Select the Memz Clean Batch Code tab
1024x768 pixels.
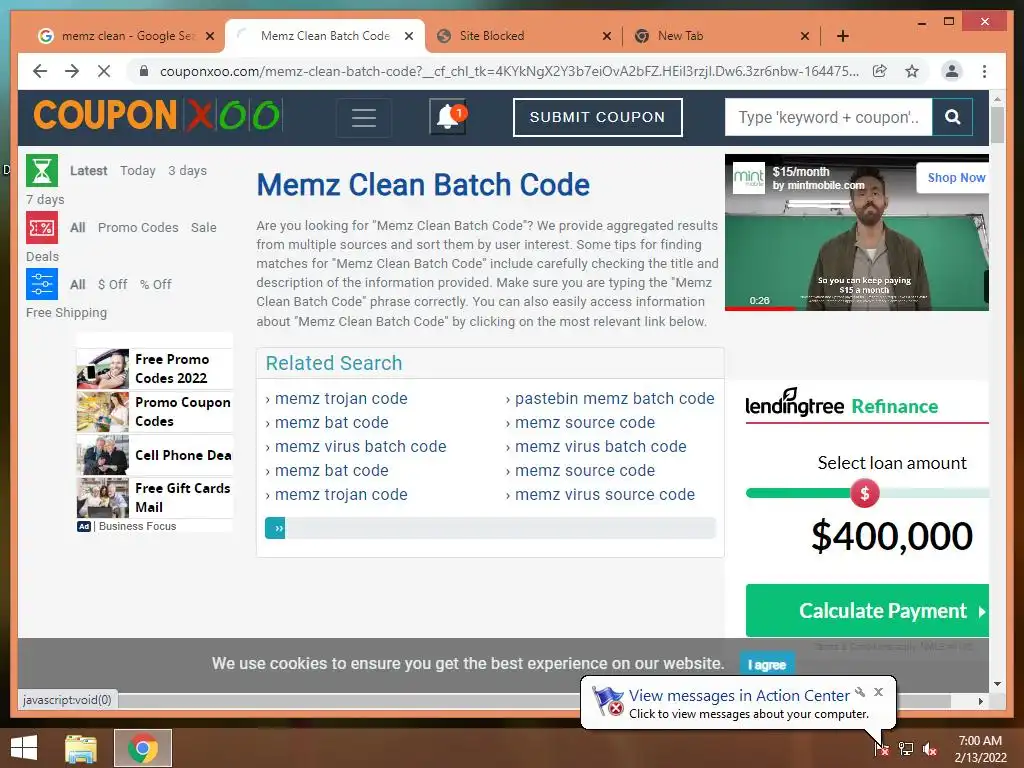(325, 36)
